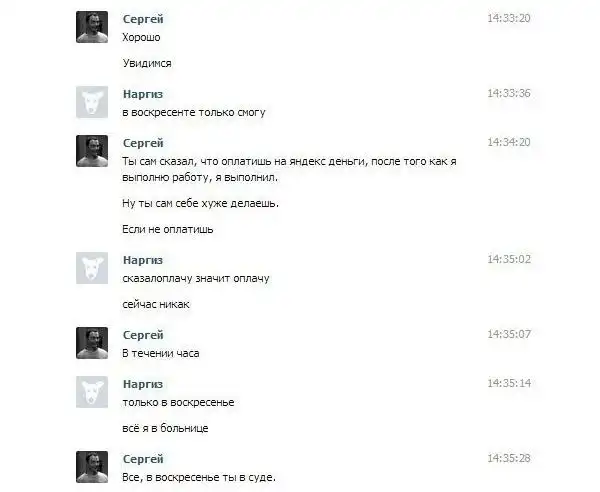Open the Наргиз name link above 'только в воскресенье'
This screenshot has width=600, height=492.
[143, 384]
